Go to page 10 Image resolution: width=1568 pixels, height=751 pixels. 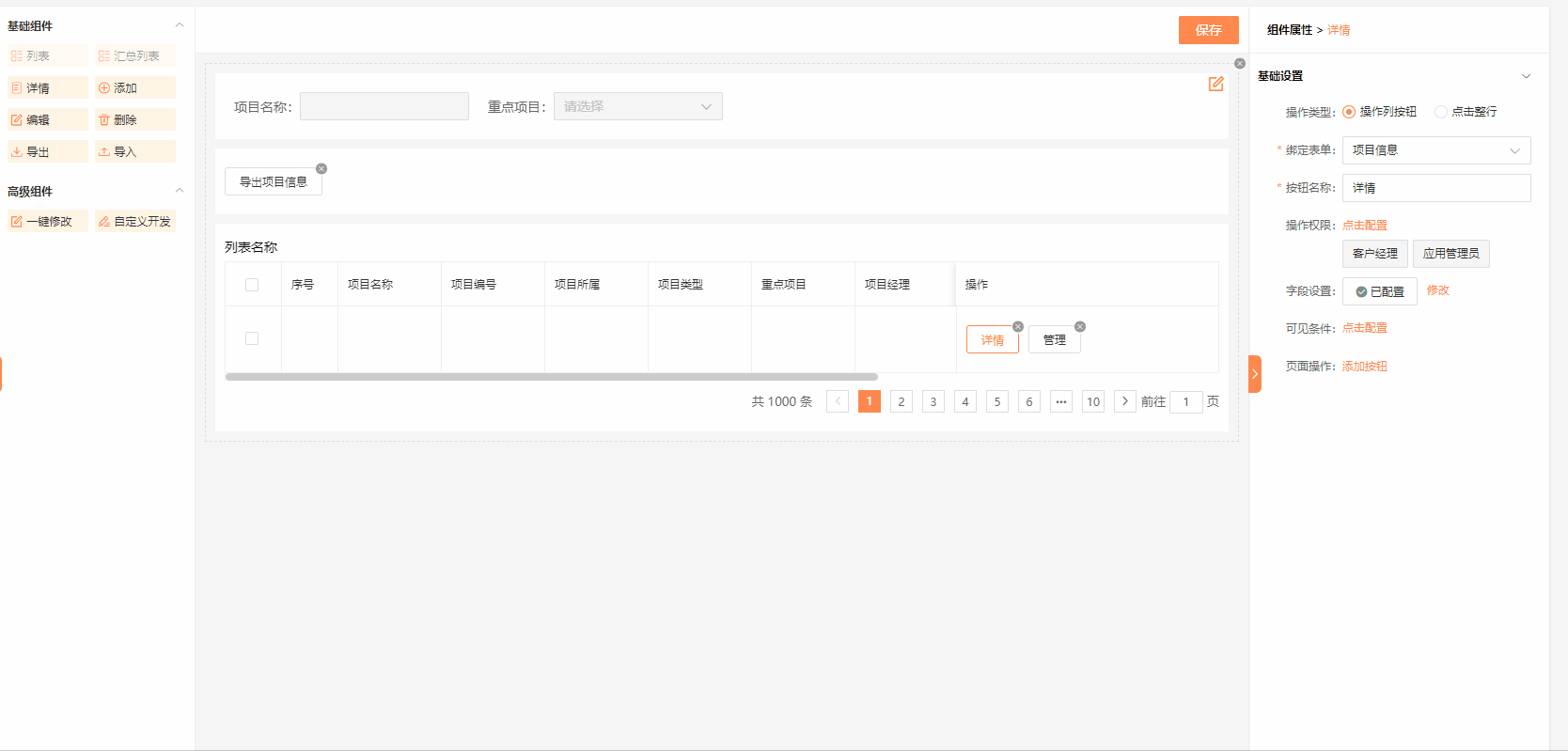(1093, 401)
